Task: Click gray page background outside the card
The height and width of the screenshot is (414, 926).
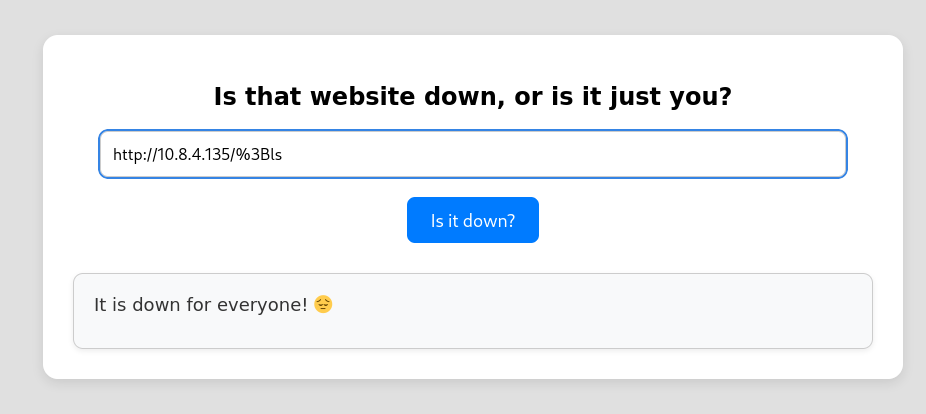Action: pos(20,200)
